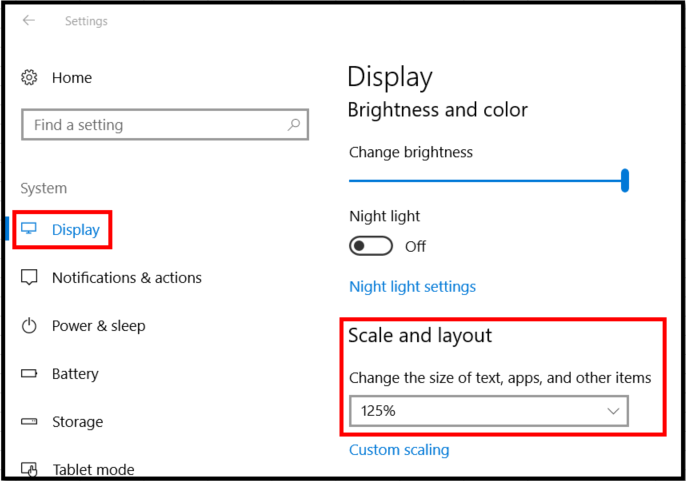The width and height of the screenshot is (686, 481).
Task: Click the back arrow icon
Action: 29,20
